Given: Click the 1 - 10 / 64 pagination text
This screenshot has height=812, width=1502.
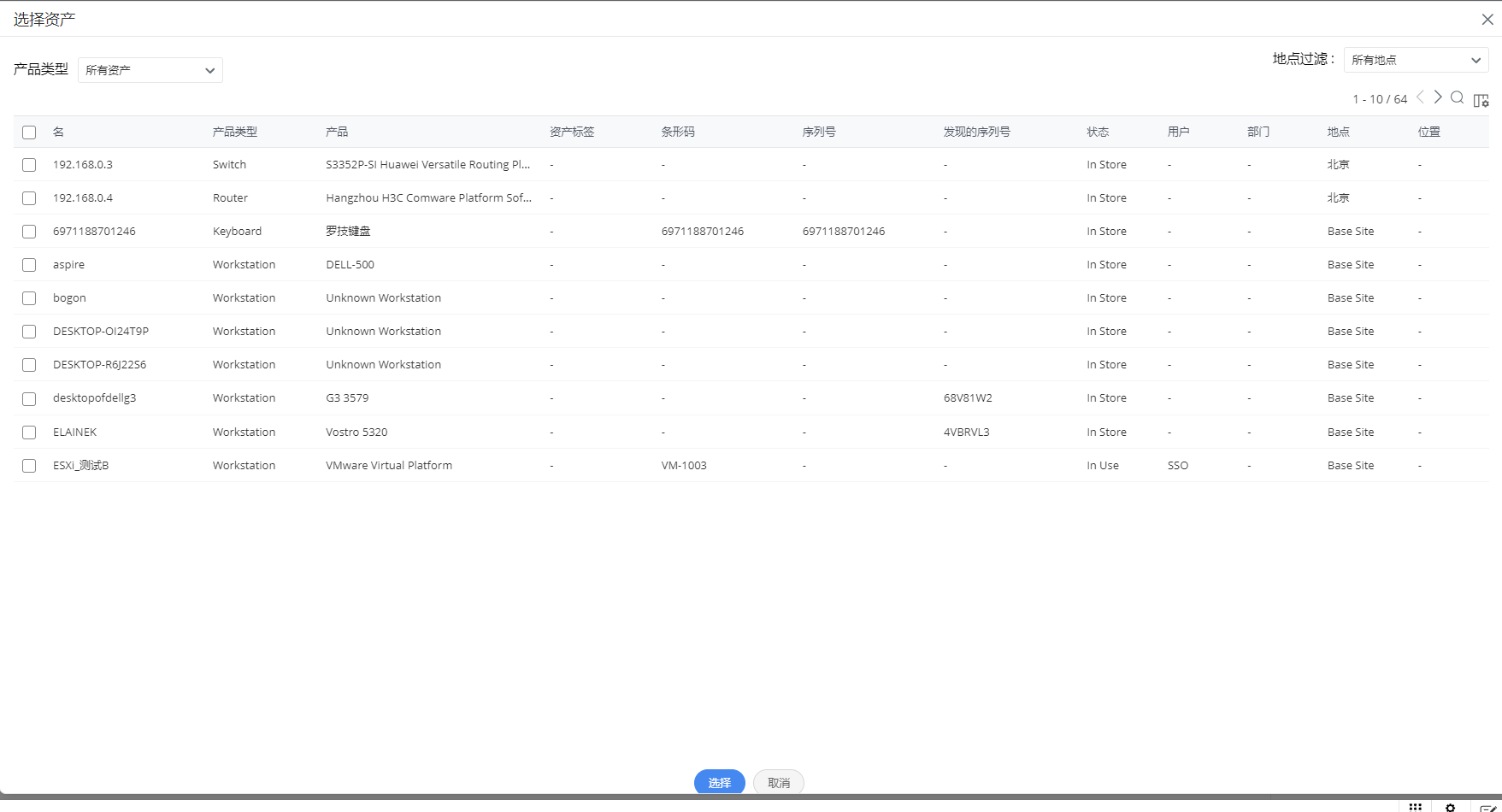Looking at the screenshot, I should pyautogui.click(x=1380, y=99).
